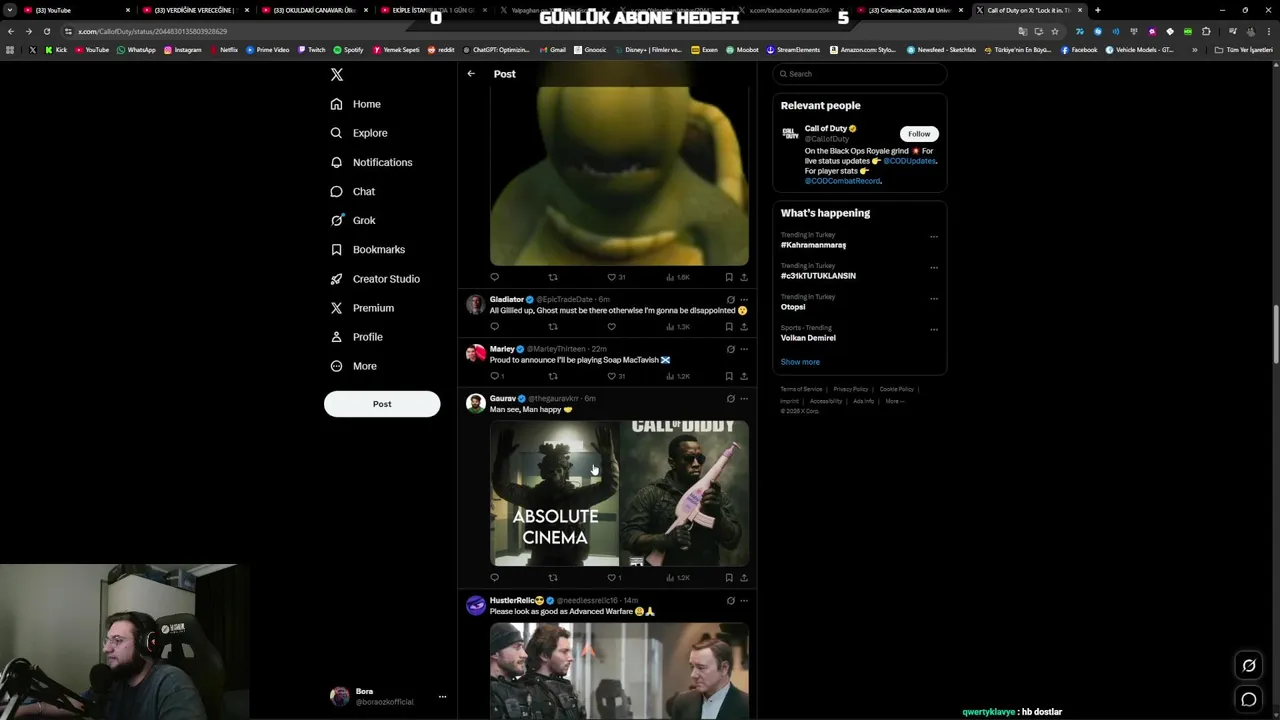Open Explore in the X sidebar
This screenshot has width=1280, height=720.
(x=359, y=133)
